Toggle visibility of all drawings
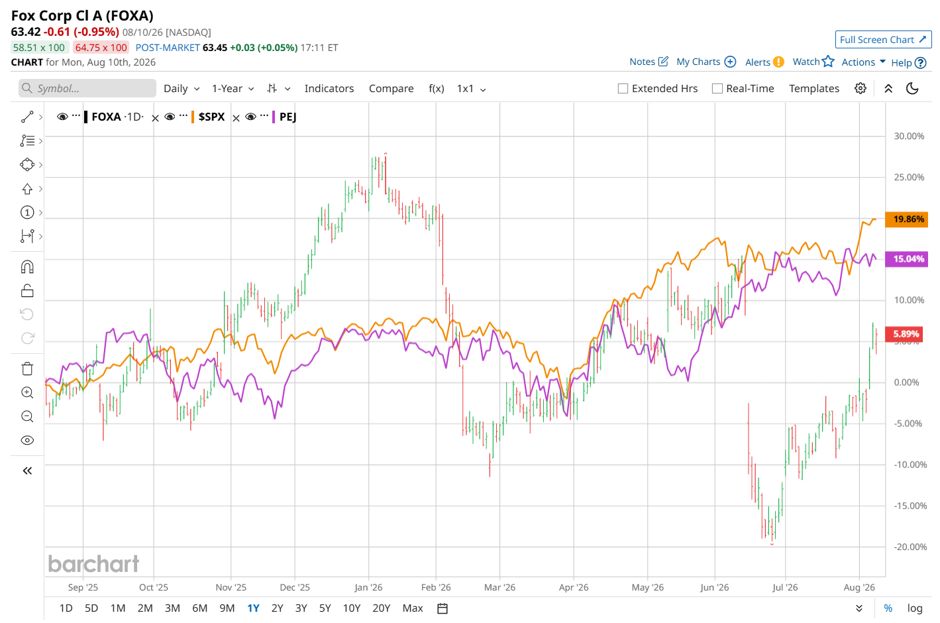This screenshot has height=623, width=940. click(27, 441)
